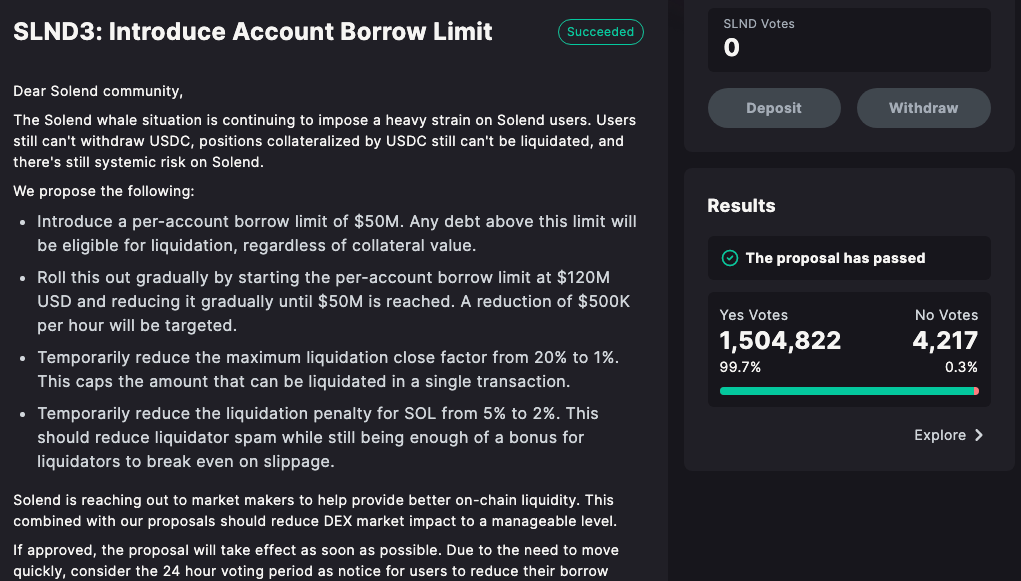Select the SLND Votes balance value

tap(732, 48)
